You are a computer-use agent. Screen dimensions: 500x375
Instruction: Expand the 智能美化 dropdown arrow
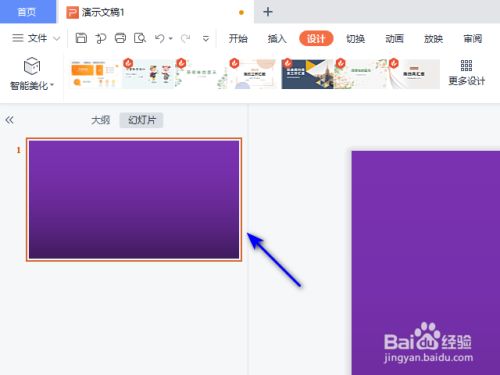point(52,86)
